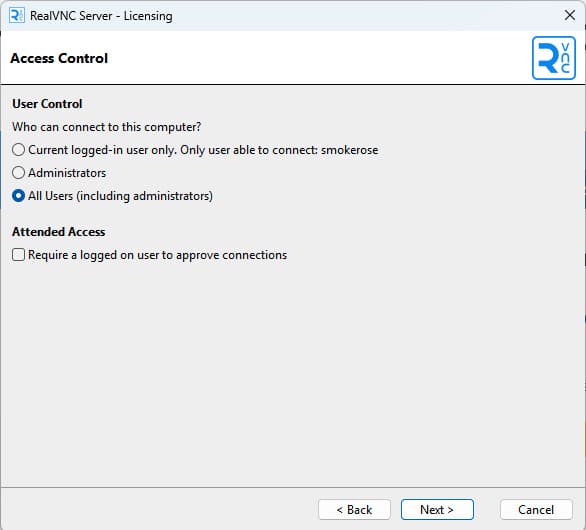586x530 pixels.
Task: Select the All Users radio button circle
Action: point(18,196)
